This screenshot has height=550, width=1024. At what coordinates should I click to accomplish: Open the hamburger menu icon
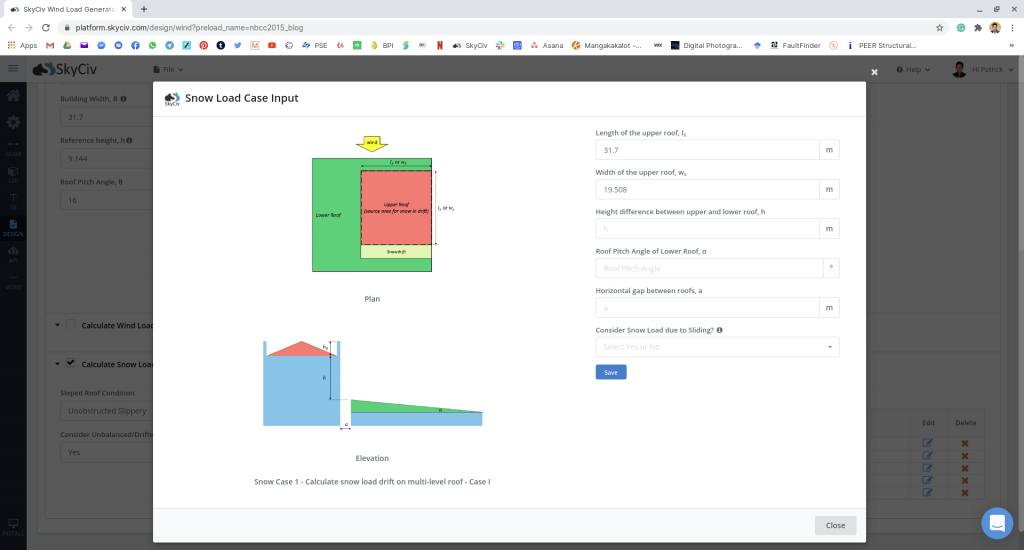click(13, 69)
